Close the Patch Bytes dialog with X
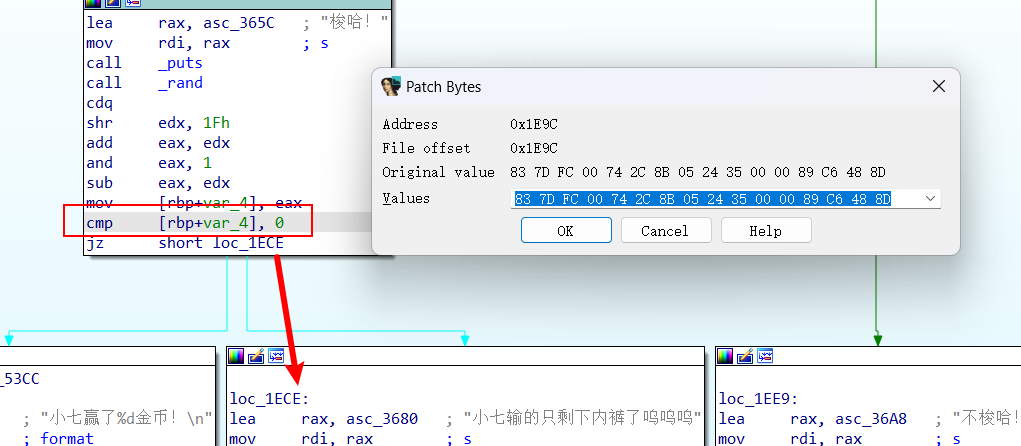The height and width of the screenshot is (446, 1021). coord(939,87)
